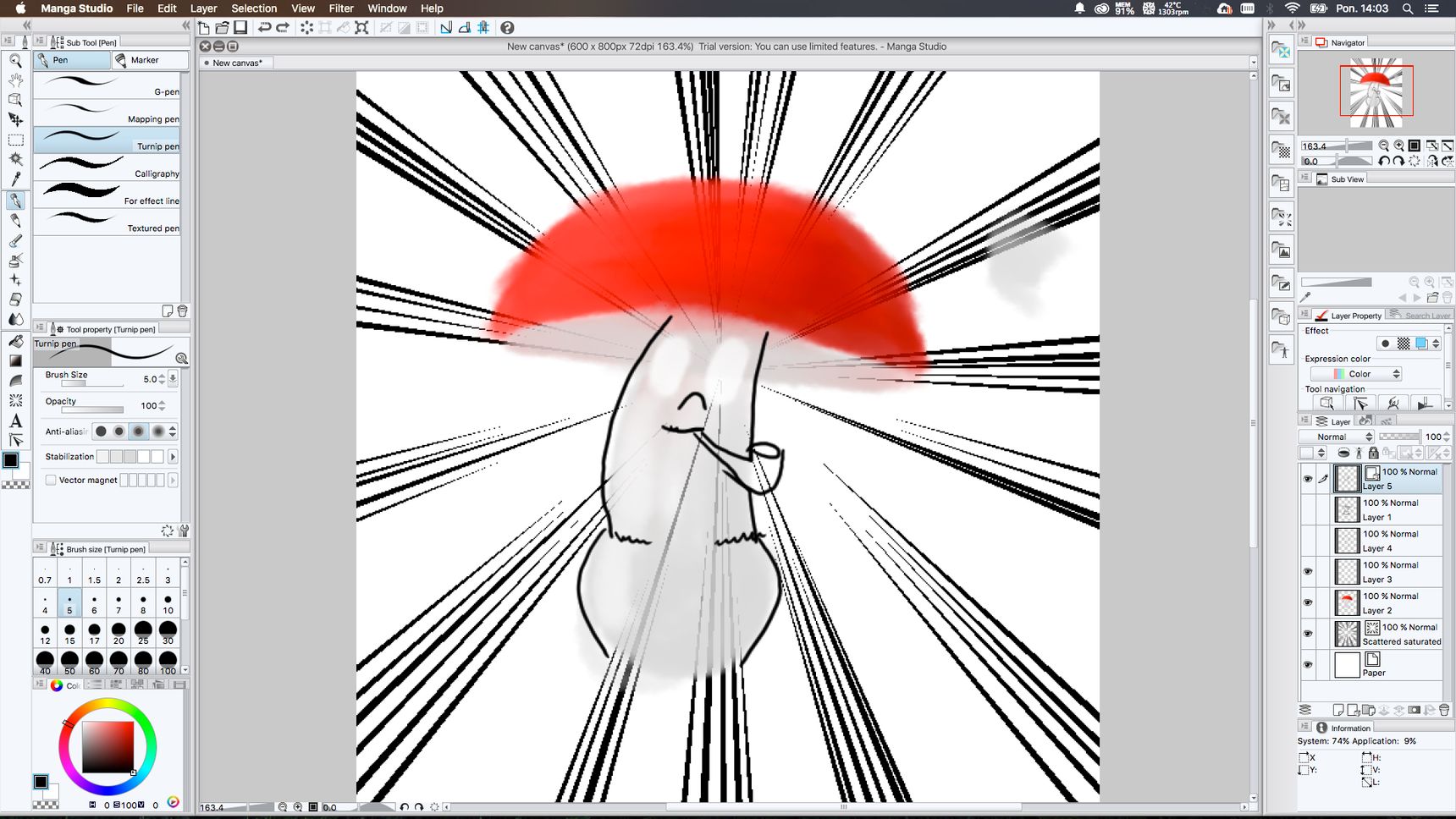Click Zoom out icon in Navigator
The image size is (1456, 819).
[x=1383, y=146]
